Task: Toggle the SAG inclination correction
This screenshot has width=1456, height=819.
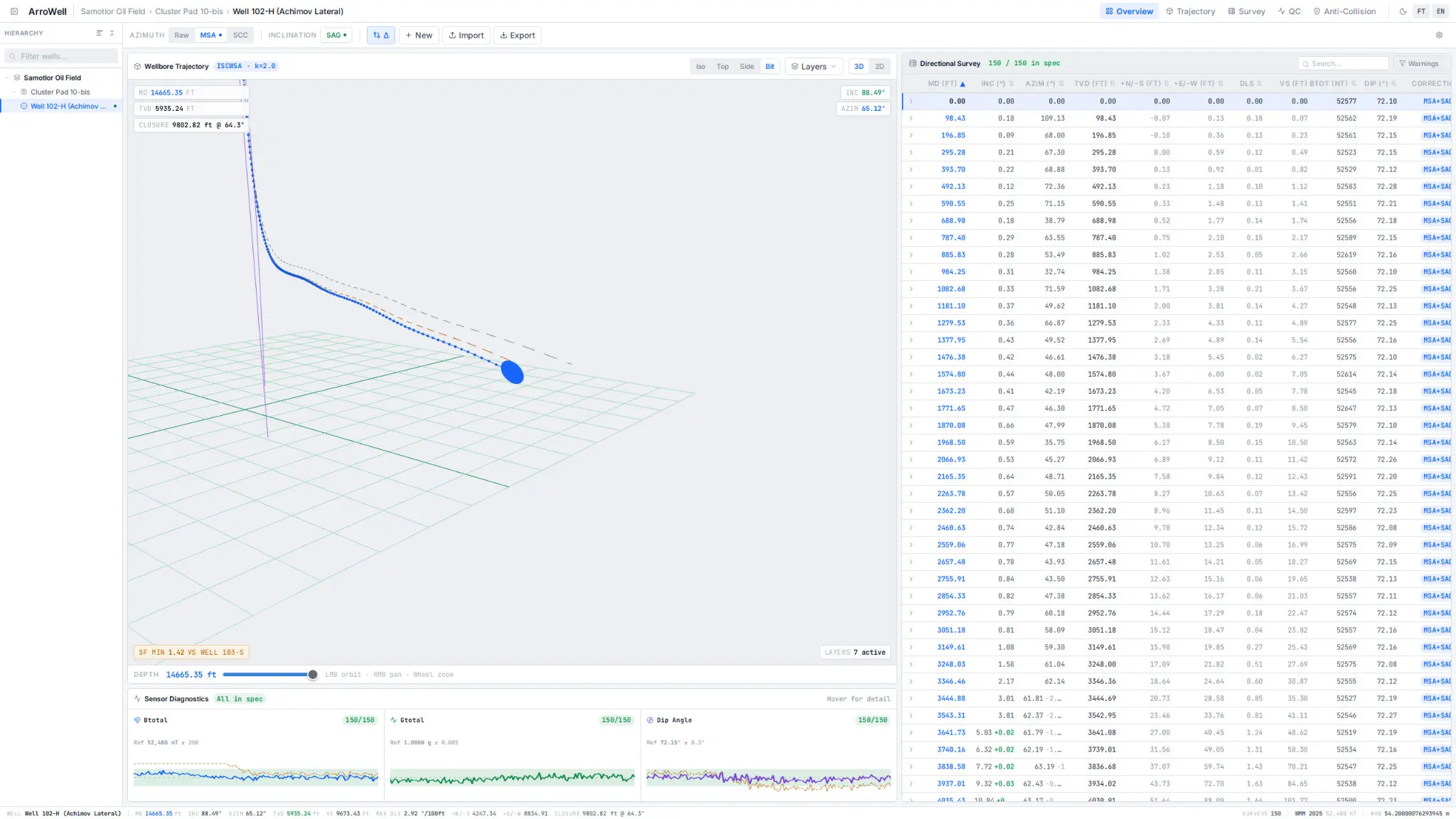Action: click(x=336, y=35)
